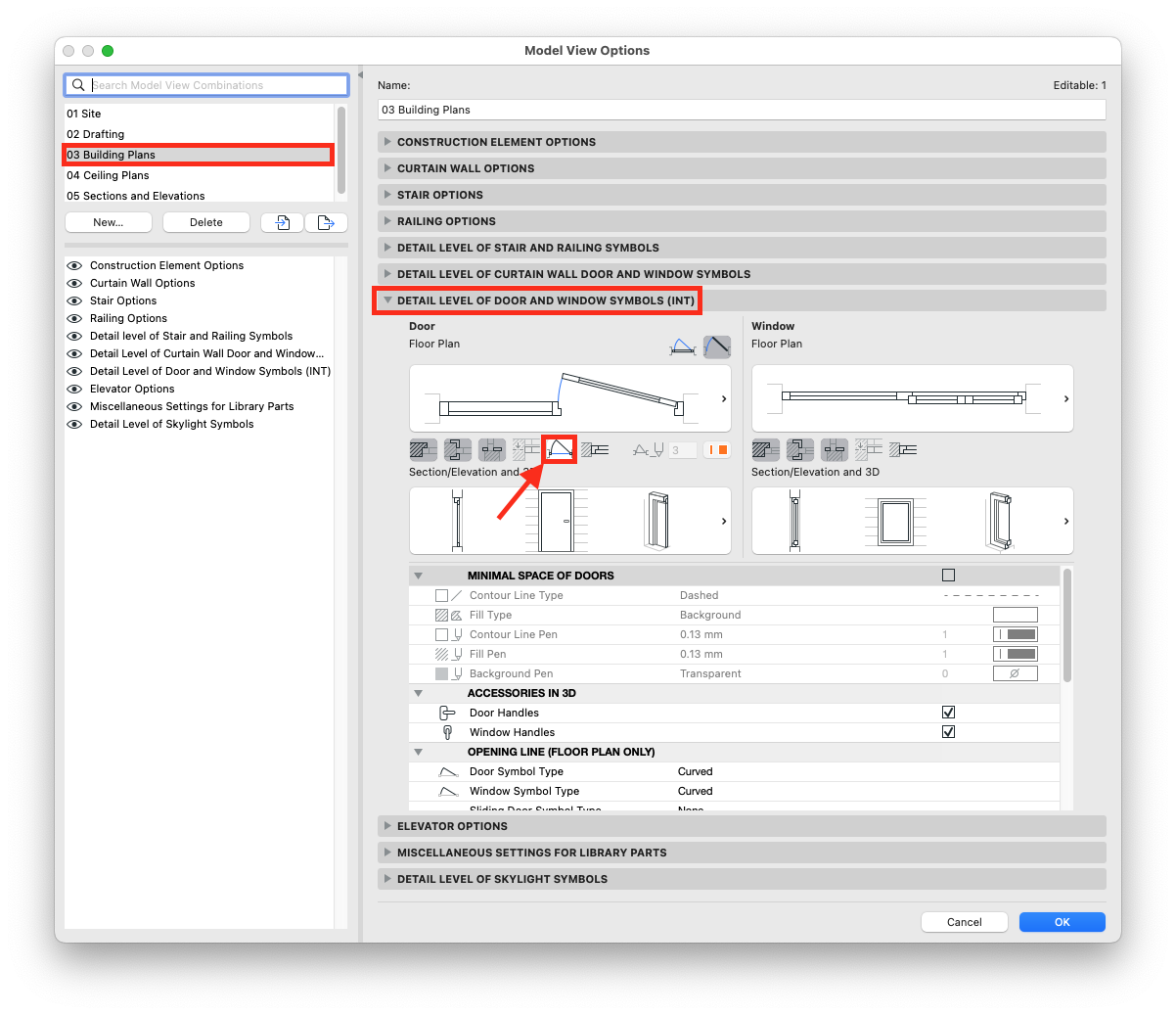Click the door swing with threshold symbol icon
The image size is (1176, 1015).
[x=683, y=346]
